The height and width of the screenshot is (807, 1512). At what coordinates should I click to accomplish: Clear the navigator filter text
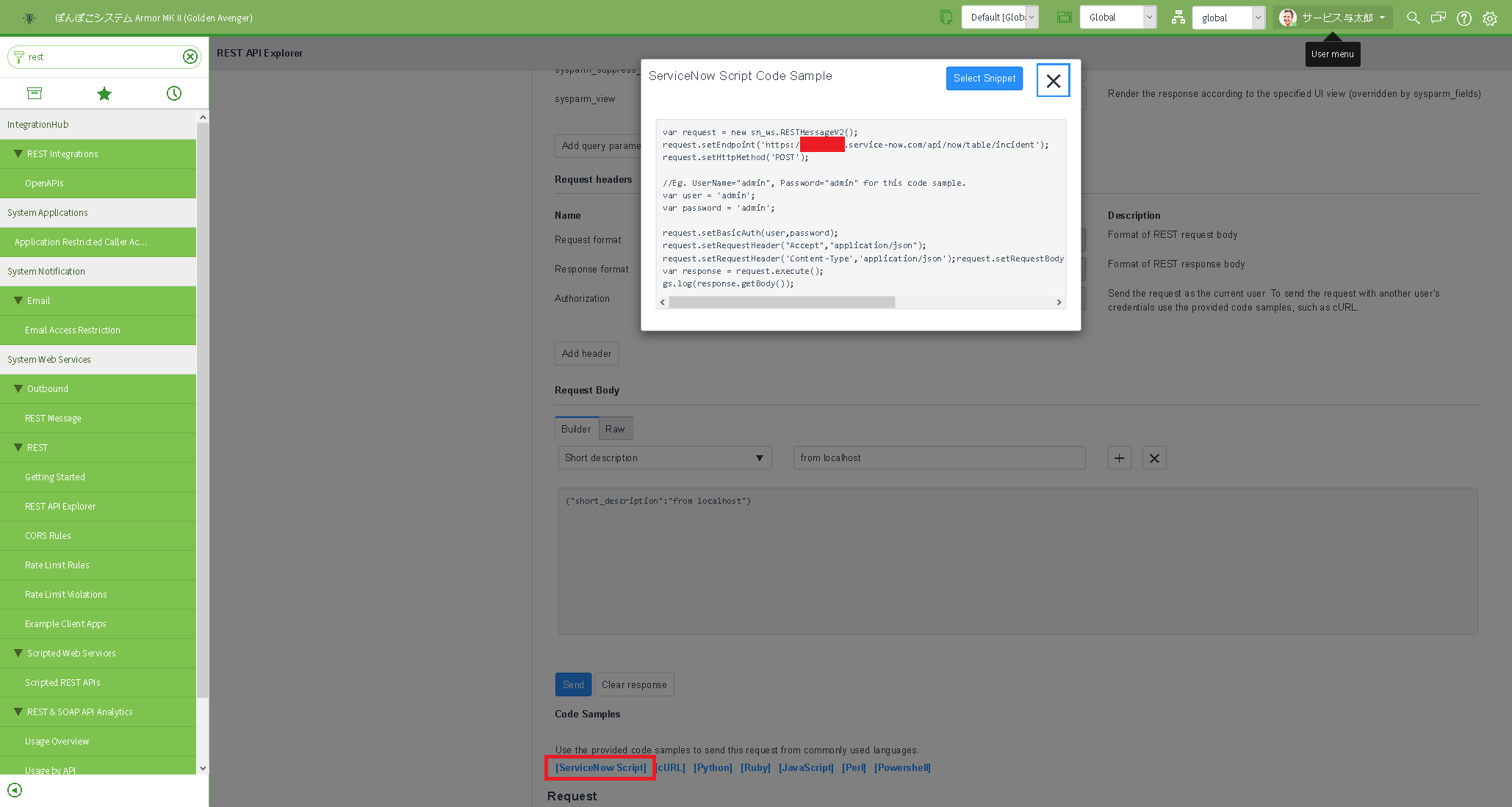coord(190,57)
